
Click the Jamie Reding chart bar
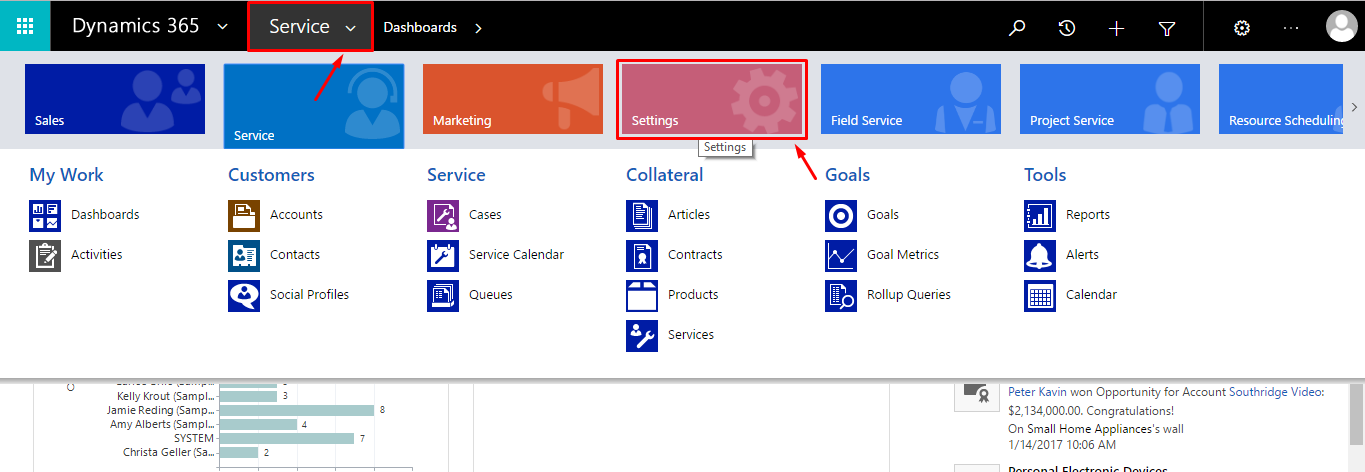(296, 410)
